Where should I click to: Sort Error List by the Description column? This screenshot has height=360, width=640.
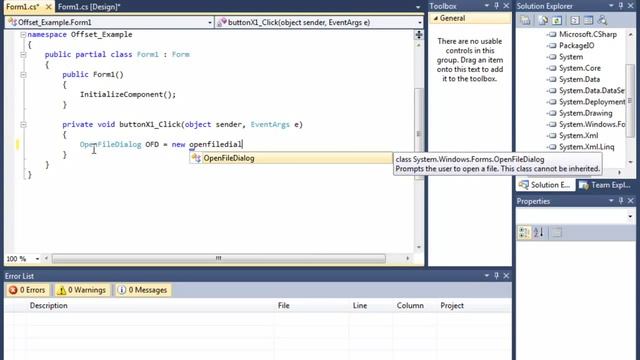(49, 306)
